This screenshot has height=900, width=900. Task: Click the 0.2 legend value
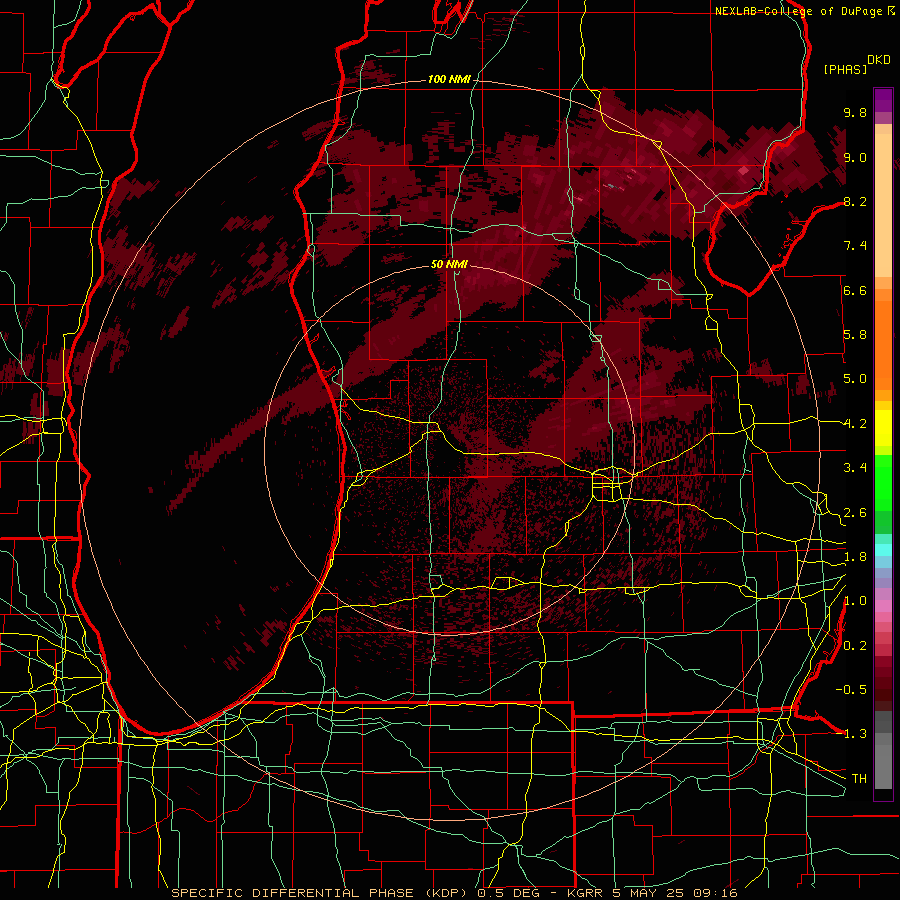(x=855, y=646)
